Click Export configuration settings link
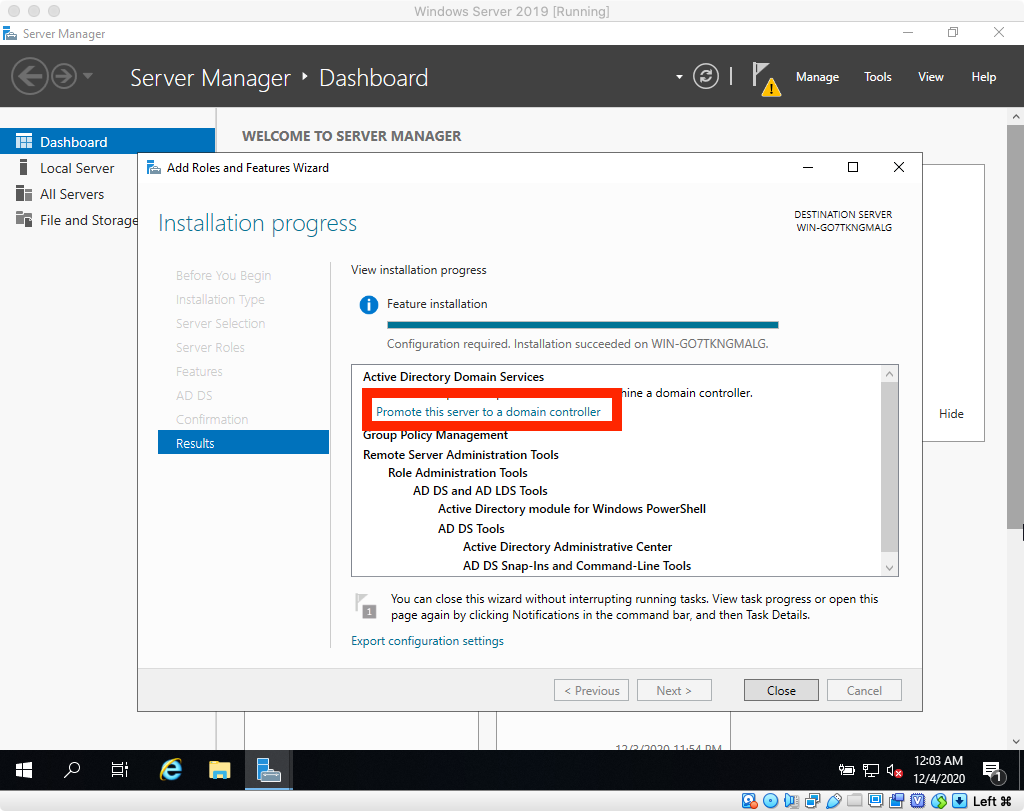This screenshot has height=811, width=1024. pyautogui.click(x=427, y=641)
